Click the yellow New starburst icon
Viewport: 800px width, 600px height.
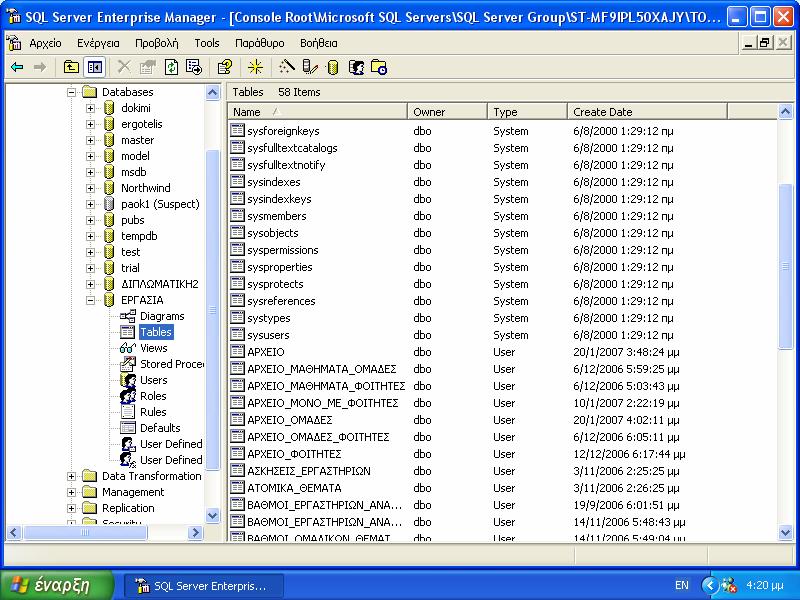(x=255, y=67)
